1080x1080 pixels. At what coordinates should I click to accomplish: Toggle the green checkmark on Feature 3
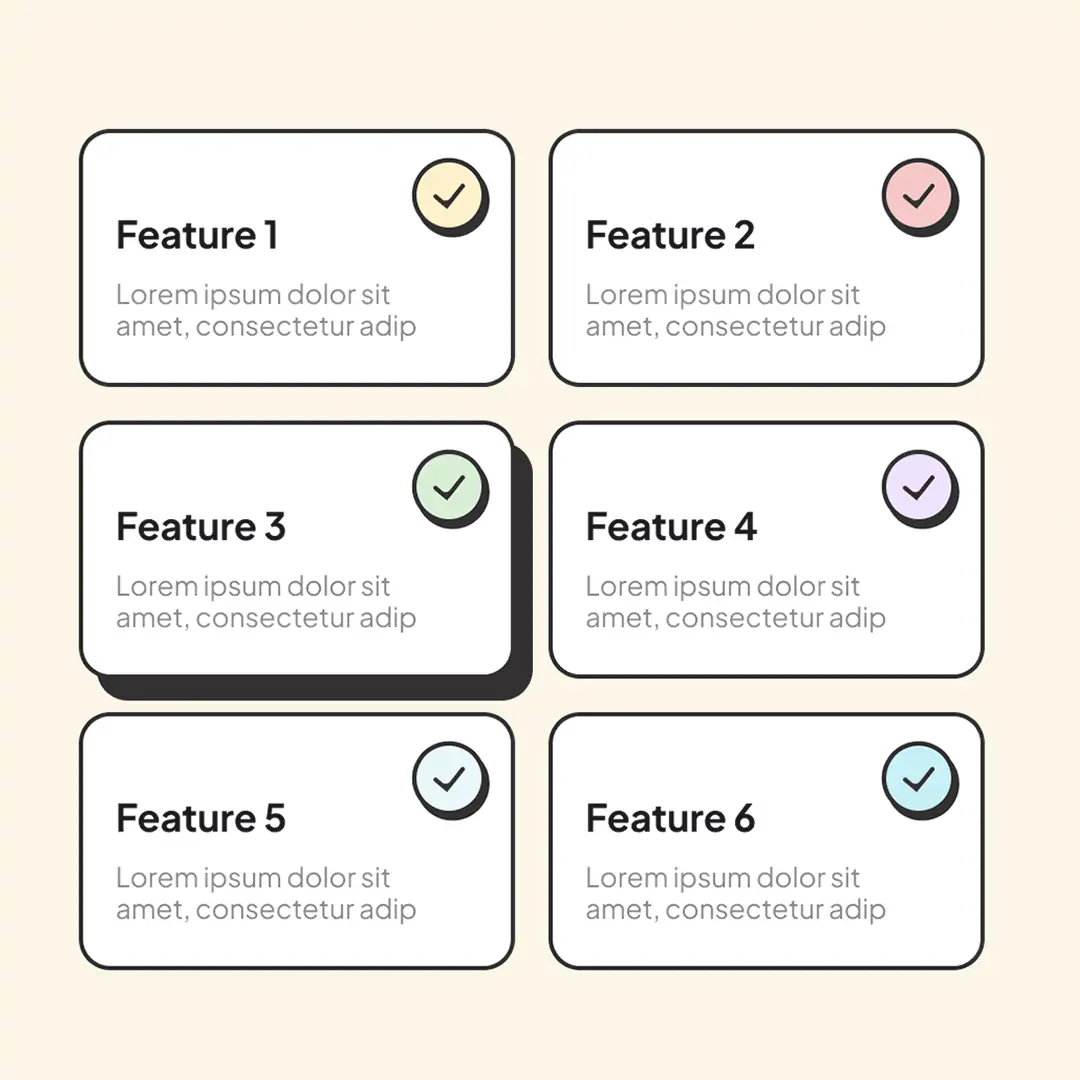pyautogui.click(x=450, y=488)
